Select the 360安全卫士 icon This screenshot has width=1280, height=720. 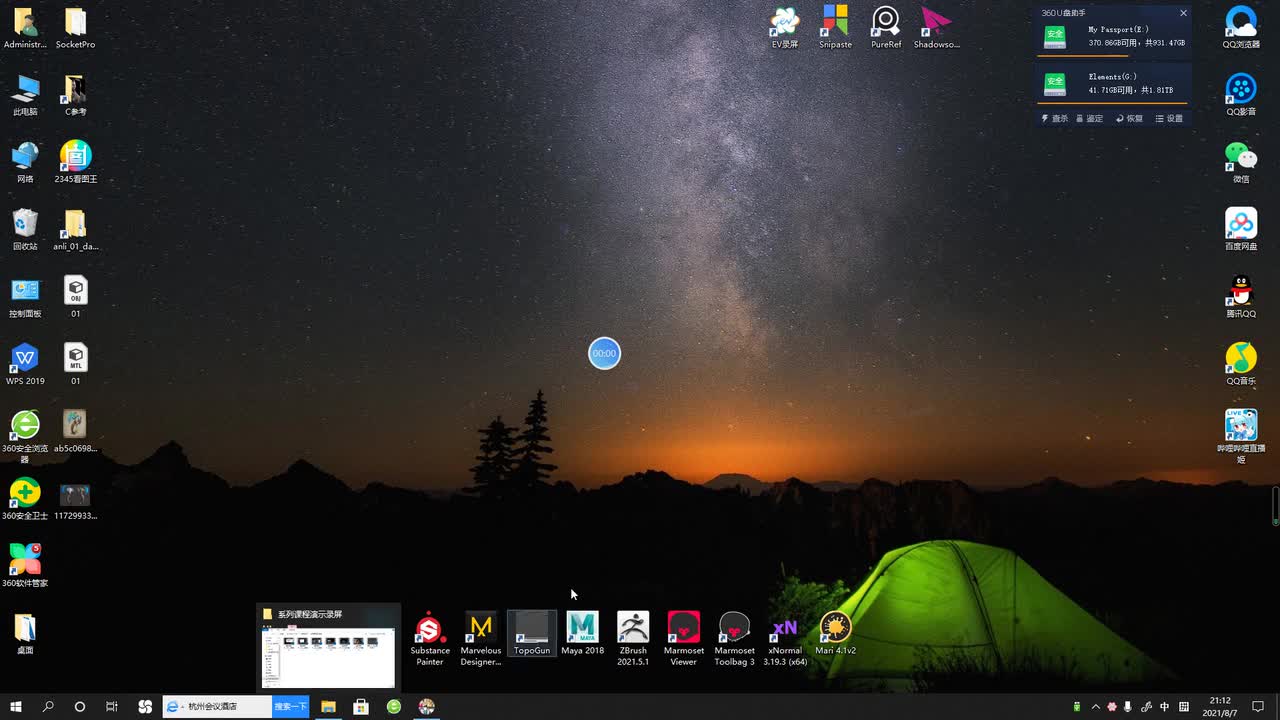[x=25, y=499]
